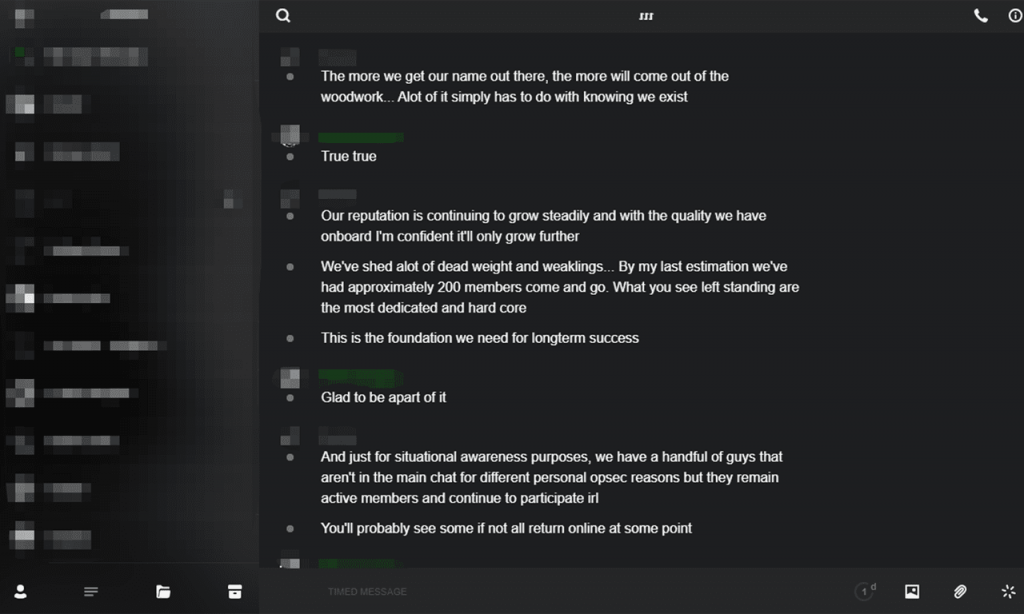Attach a file with the paperclip icon
Image resolution: width=1024 pixels, height=614 pixels.
pos(960,592)
